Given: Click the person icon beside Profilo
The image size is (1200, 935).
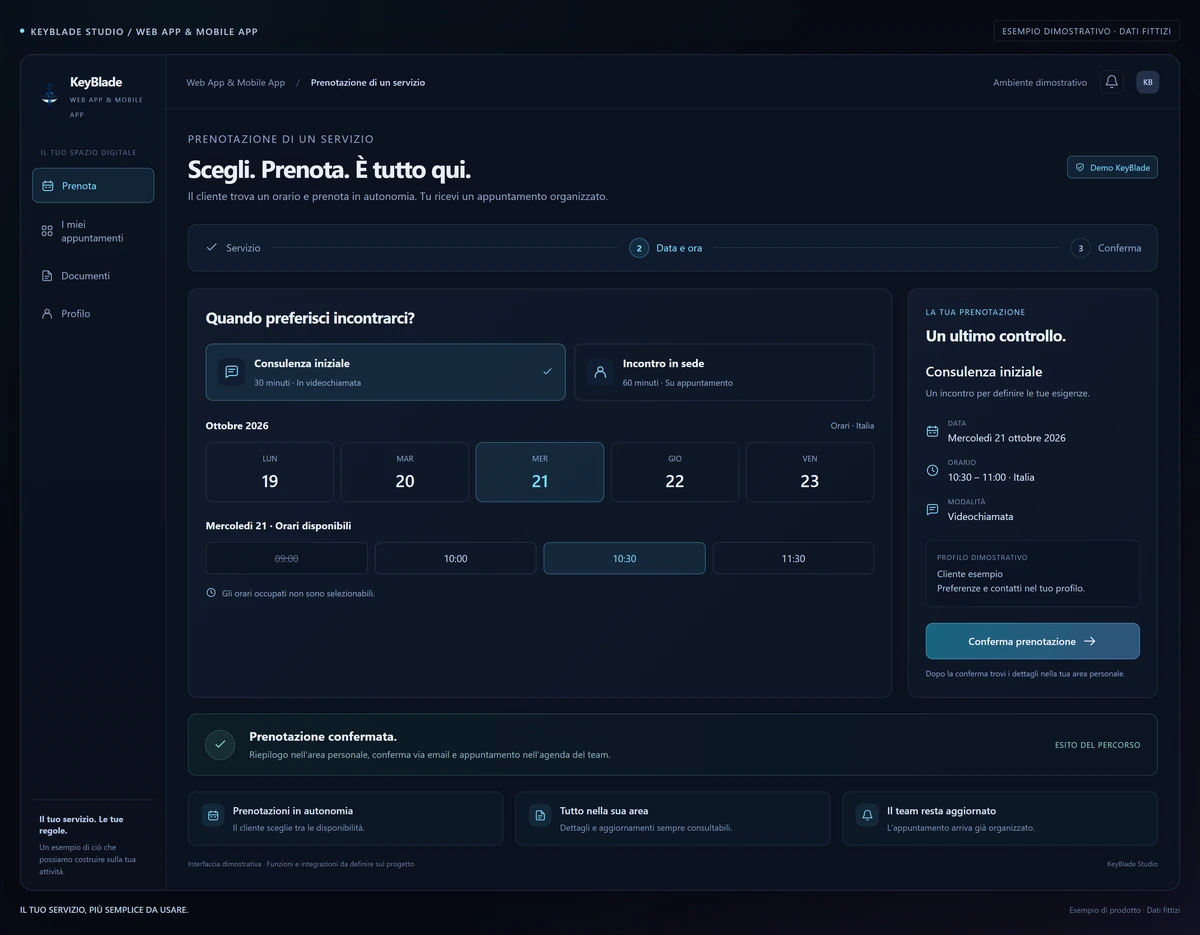Looking at the screenshot, I should [x=47, y=314].
